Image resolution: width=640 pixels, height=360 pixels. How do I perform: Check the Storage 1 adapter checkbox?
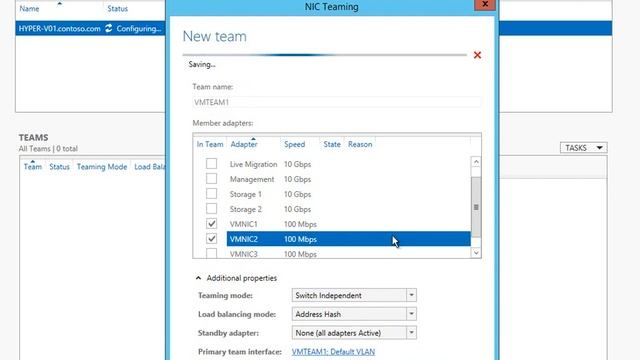pos(211,194)
